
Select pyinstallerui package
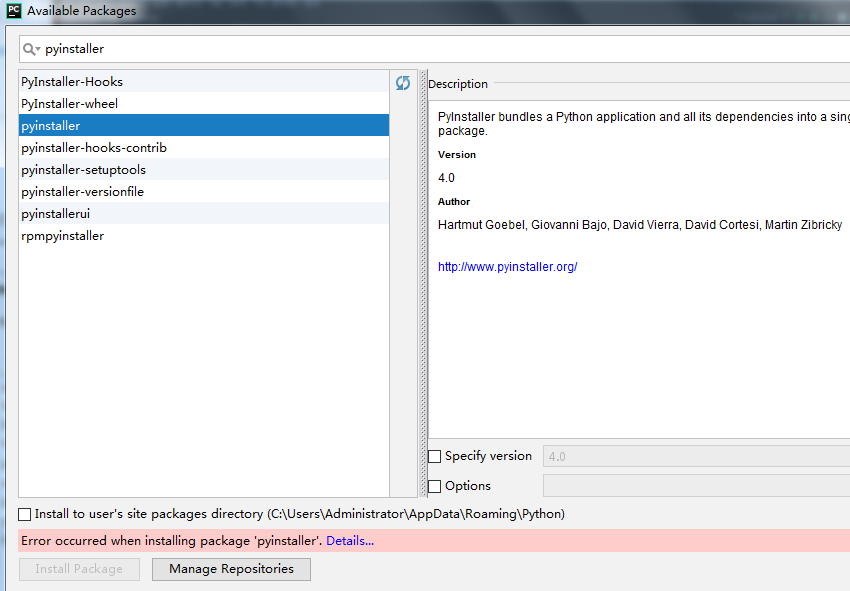[x=204, y=214]
